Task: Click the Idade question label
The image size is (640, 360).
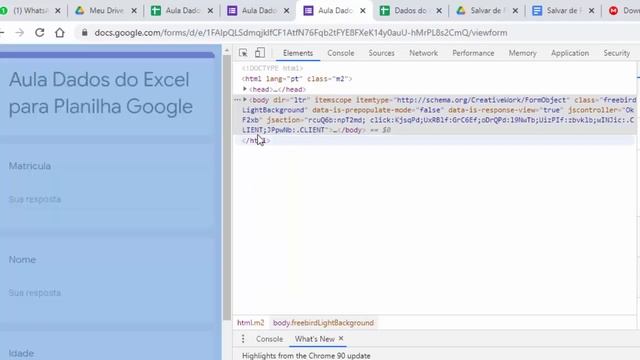Action: (x=21, y=353)
